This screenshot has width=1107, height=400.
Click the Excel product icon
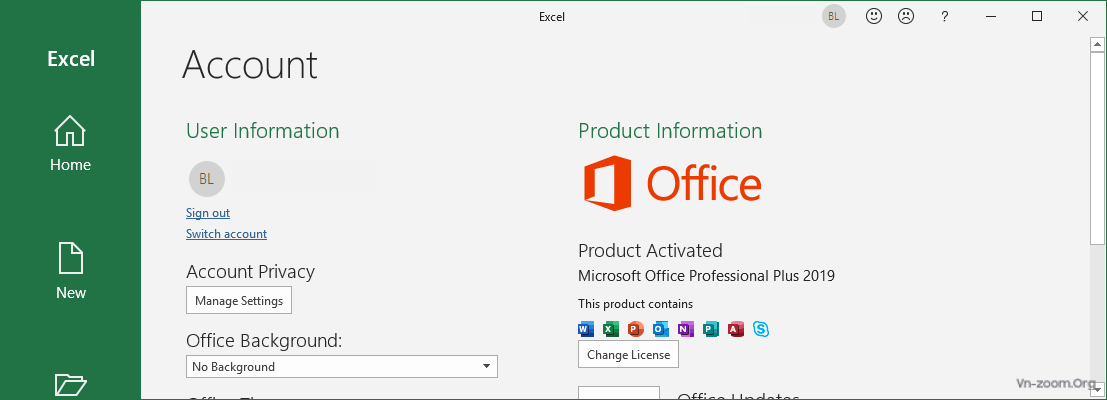[x=611, y=329]
